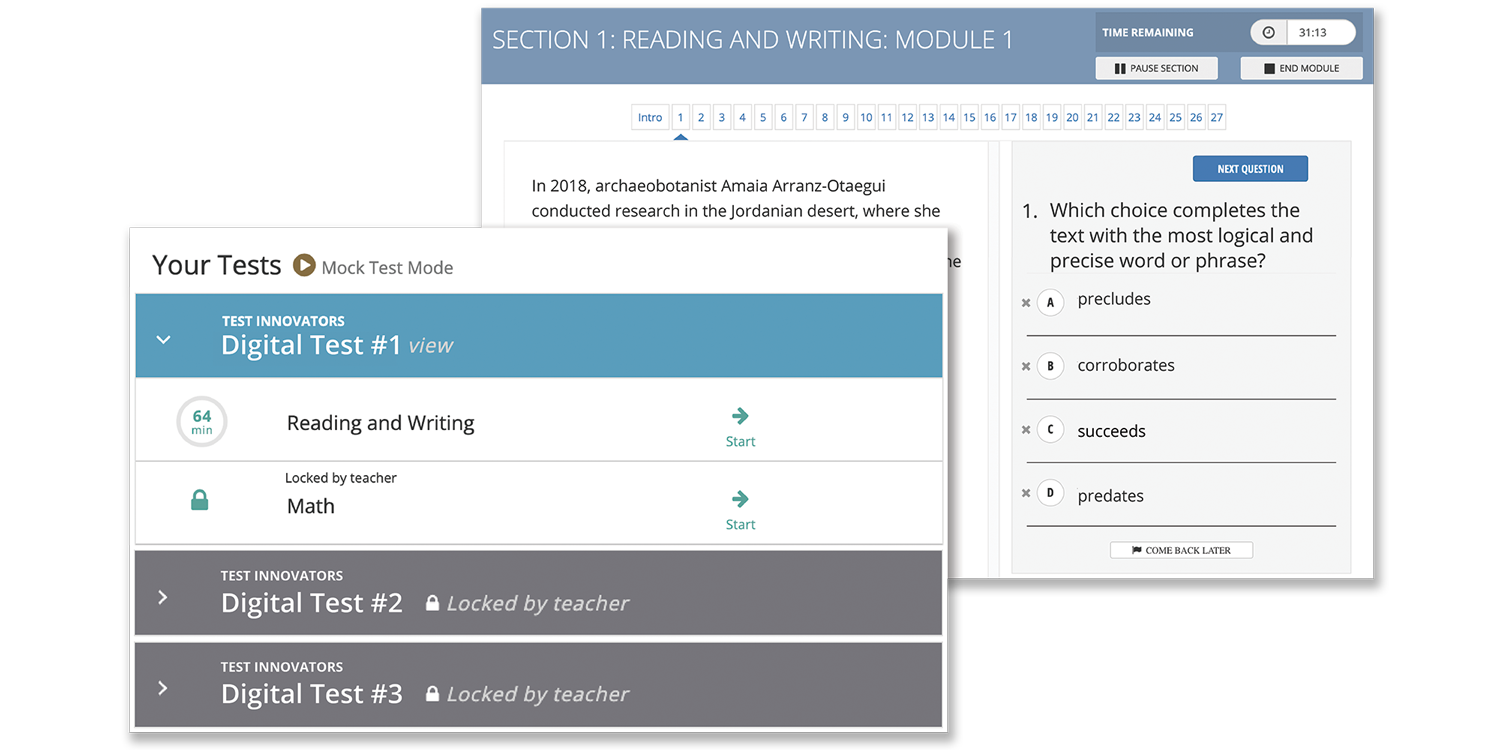Eliminate answer D with its x icon
1500x750 pixels.
1026,493
